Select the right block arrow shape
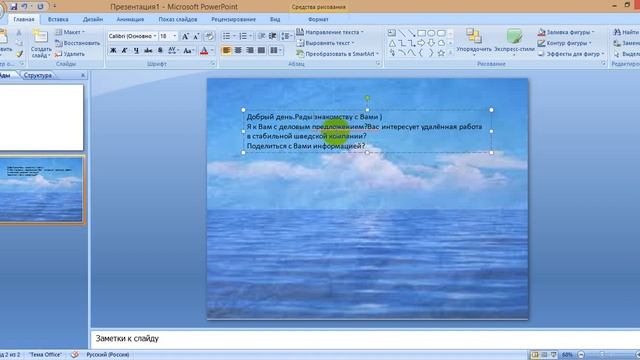 coord(422,43)
